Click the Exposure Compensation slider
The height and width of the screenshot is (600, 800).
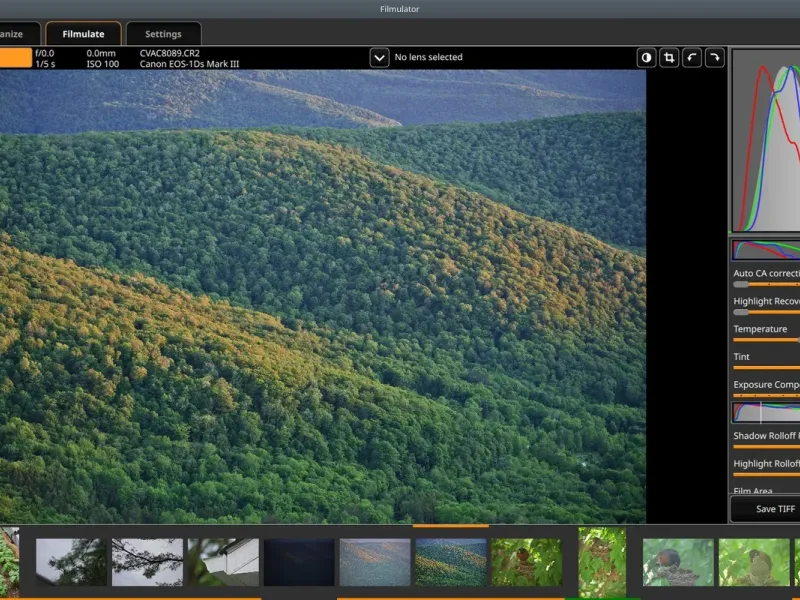click(767, 396)
